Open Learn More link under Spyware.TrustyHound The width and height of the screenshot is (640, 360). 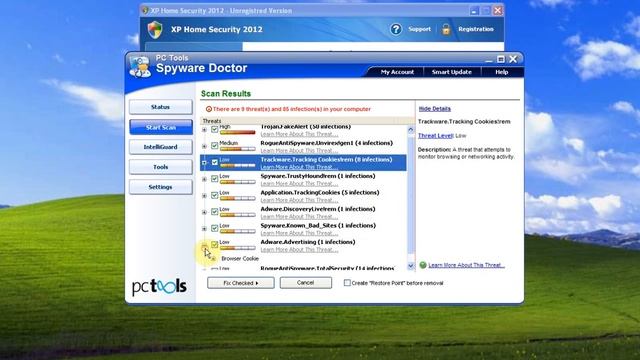(299, 184)
